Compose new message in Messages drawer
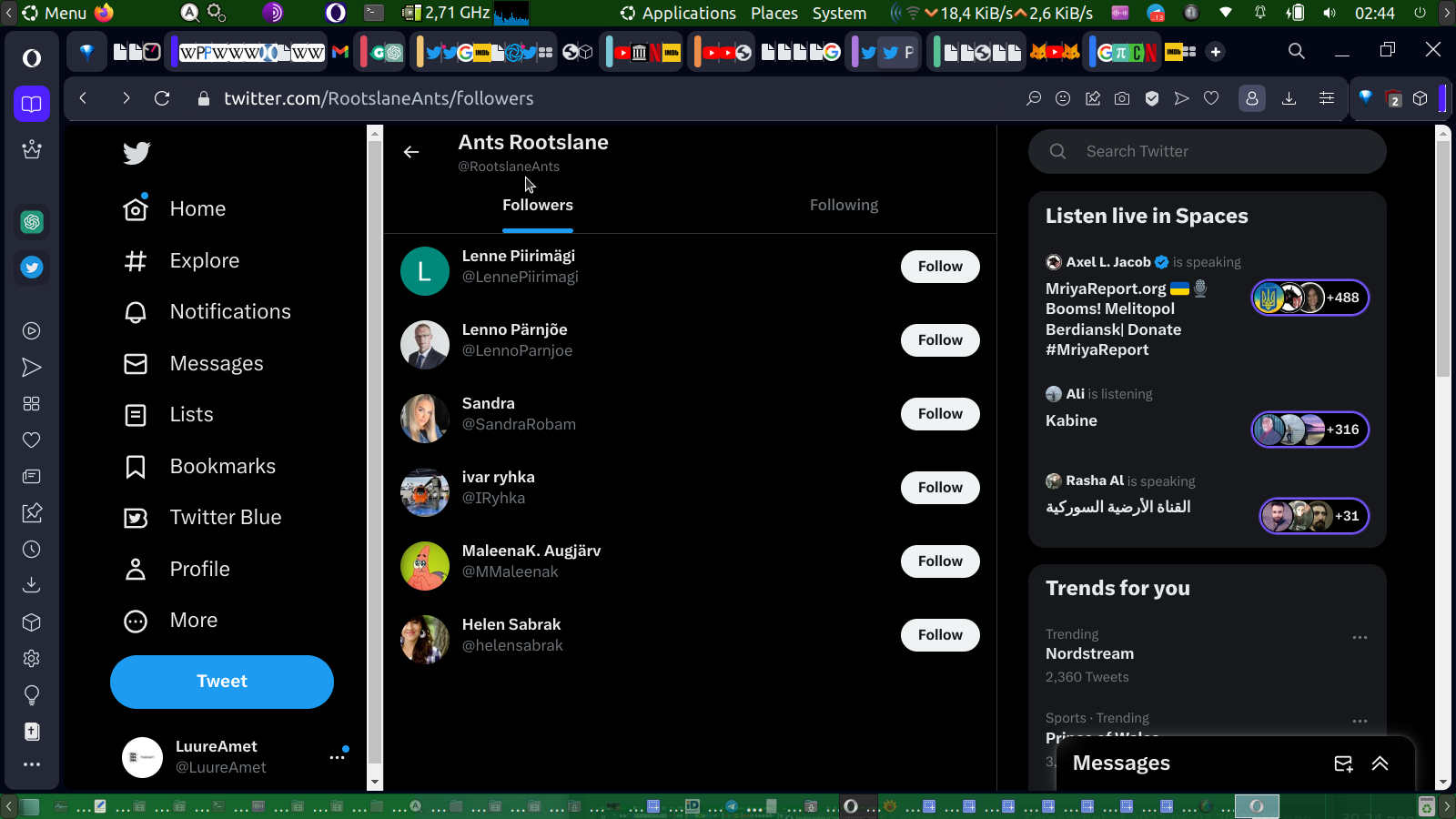 click(x=1343, y=763)
